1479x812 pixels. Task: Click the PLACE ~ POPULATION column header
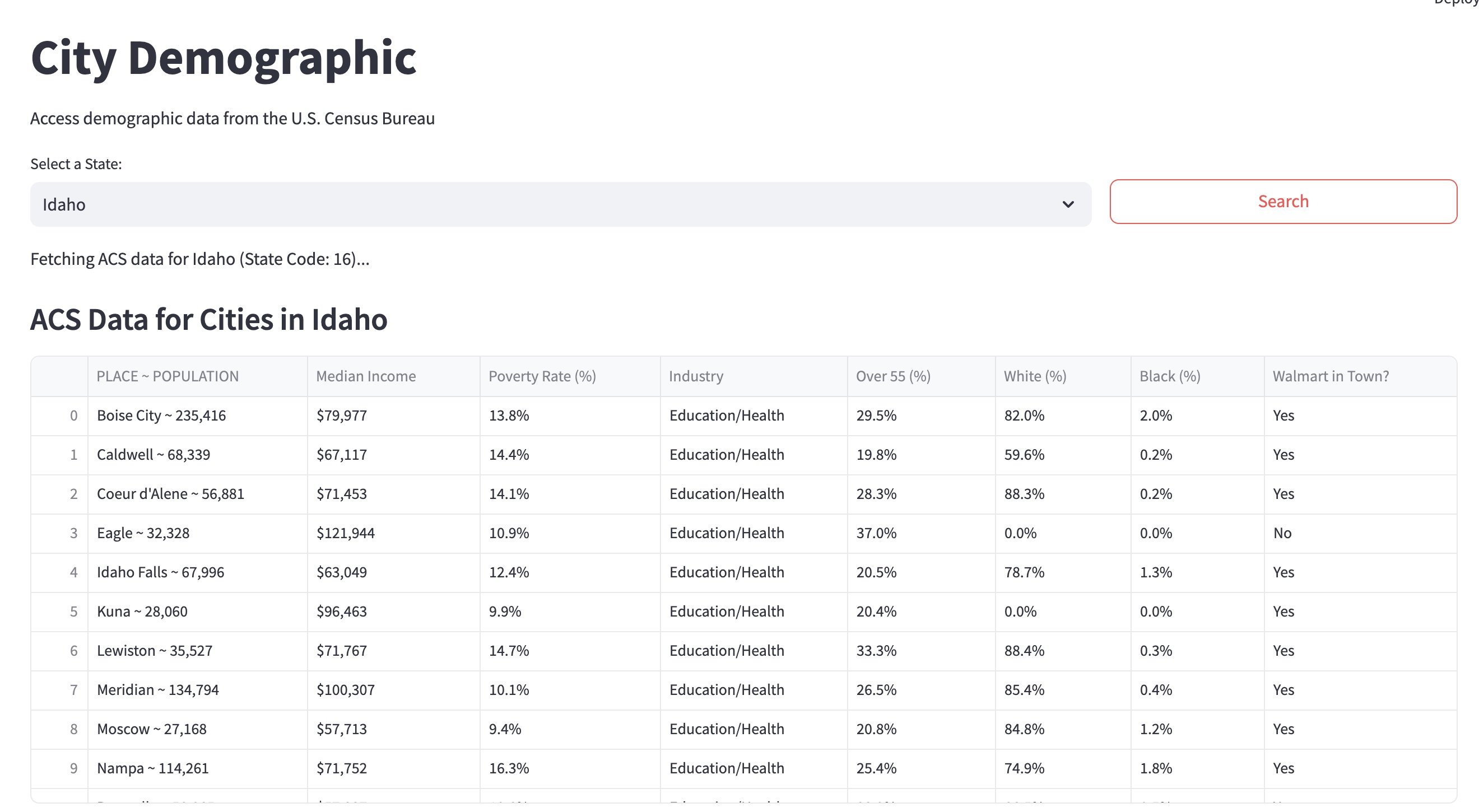click(x=198, y=376)
